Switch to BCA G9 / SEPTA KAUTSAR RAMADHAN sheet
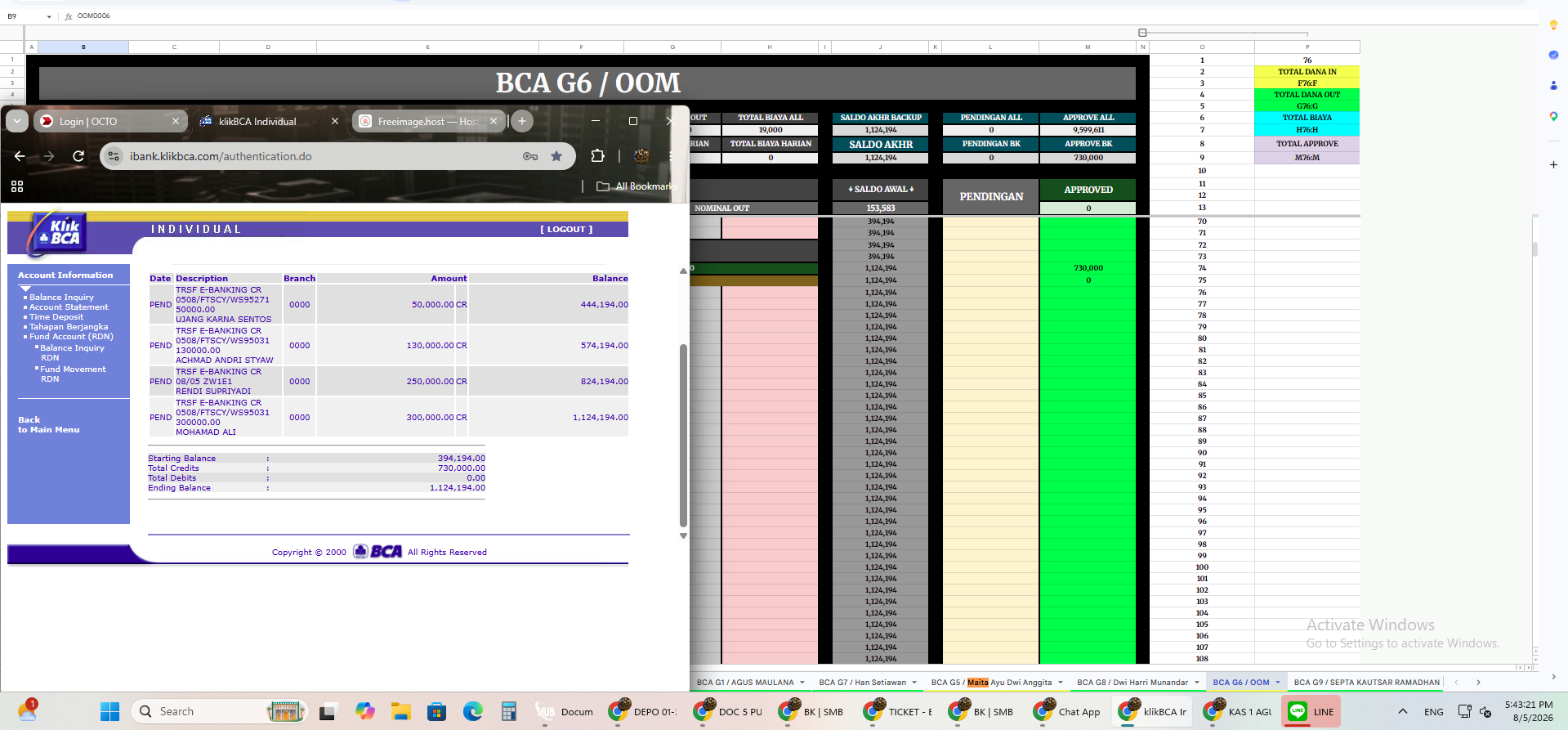The height and width of the screenshot is (730, 1568). (1367, 683)
